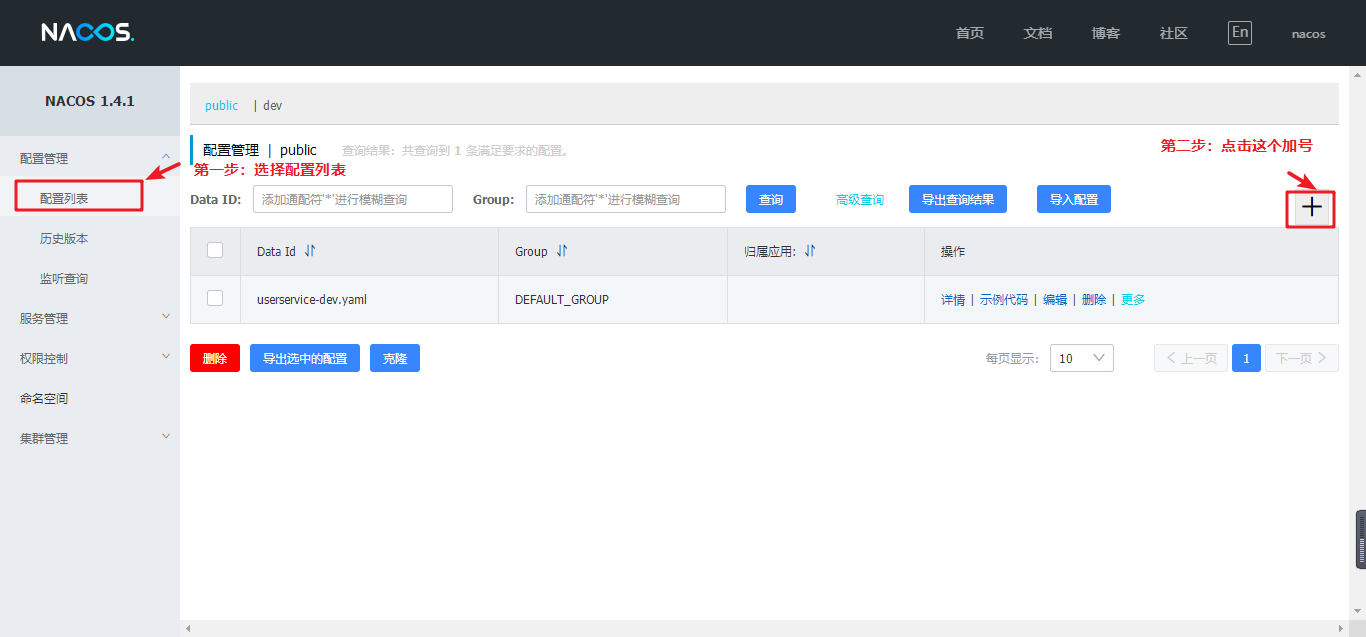Open the page size dropdown showing 10
The width and height of the screenshot is (1366, 637).
point(1082,358)
